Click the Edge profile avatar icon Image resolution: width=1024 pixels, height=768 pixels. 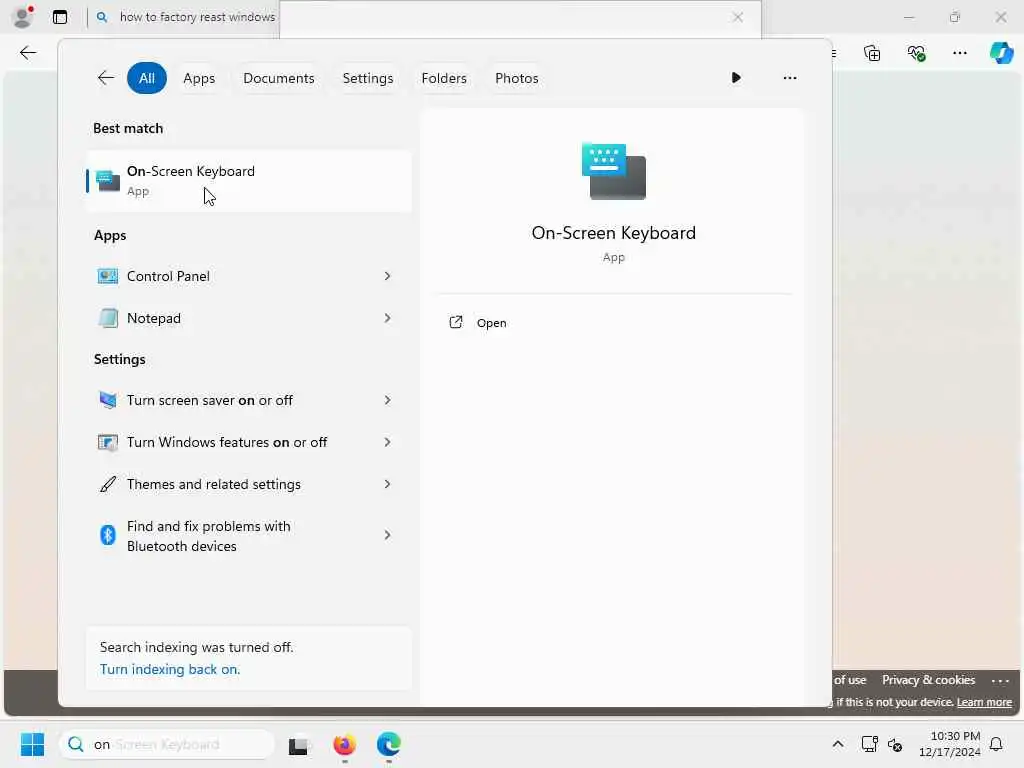(x=23, y=17)
